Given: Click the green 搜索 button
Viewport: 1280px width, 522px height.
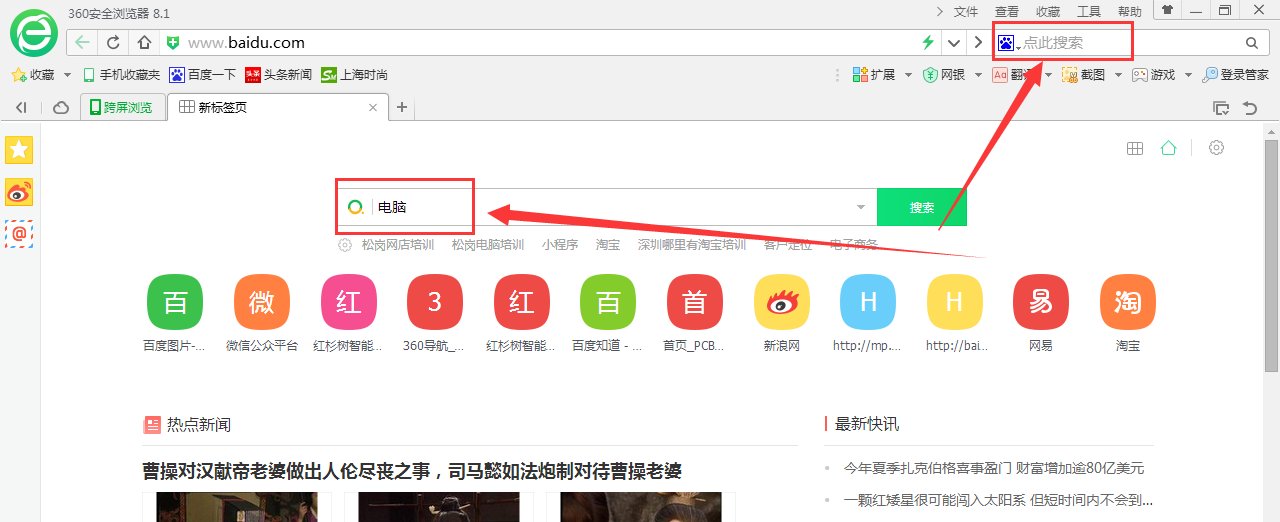Looking at the screenshot, I should [922, 207].
